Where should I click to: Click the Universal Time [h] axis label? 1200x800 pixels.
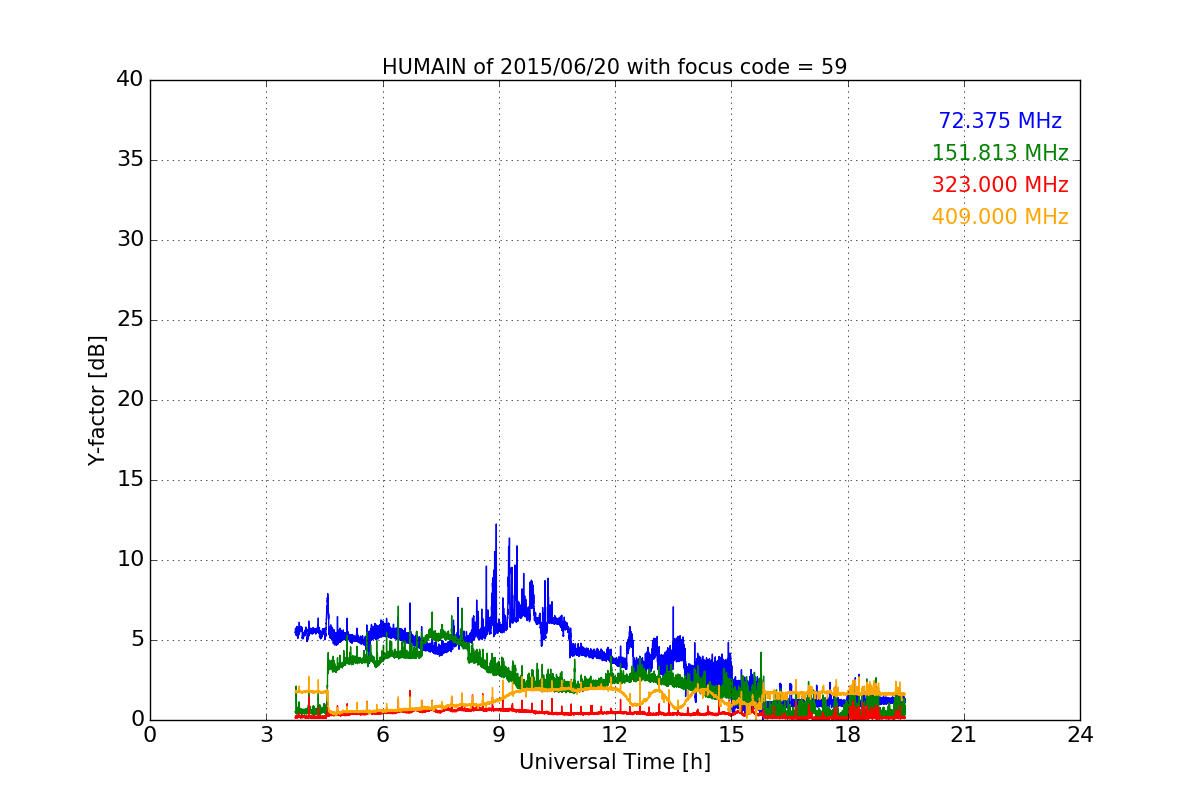click(x=615, y=762)
